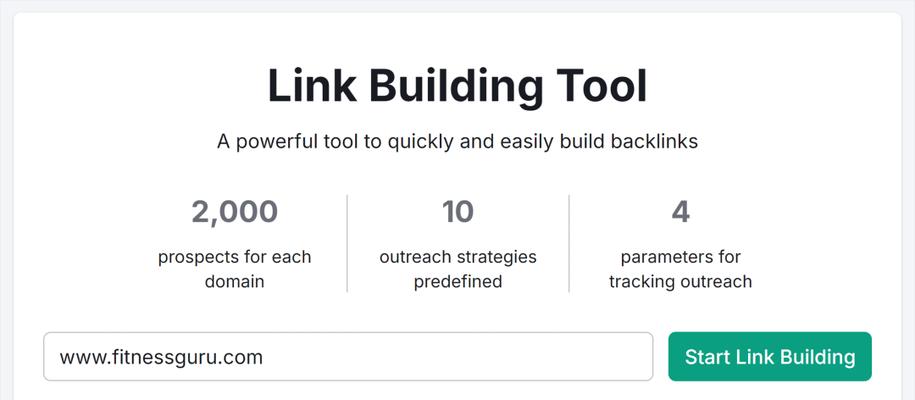Click the word Tool in the heading
Screen dimensions: 915x400
602,86
